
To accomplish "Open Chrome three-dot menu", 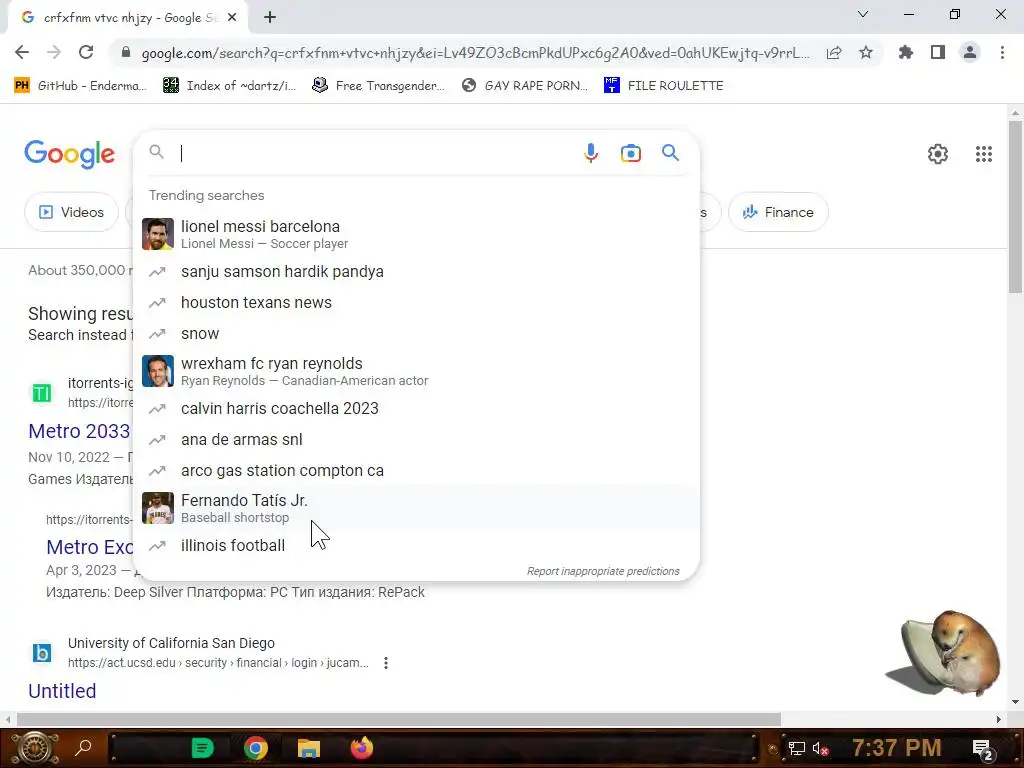I will click(1002, 52).
